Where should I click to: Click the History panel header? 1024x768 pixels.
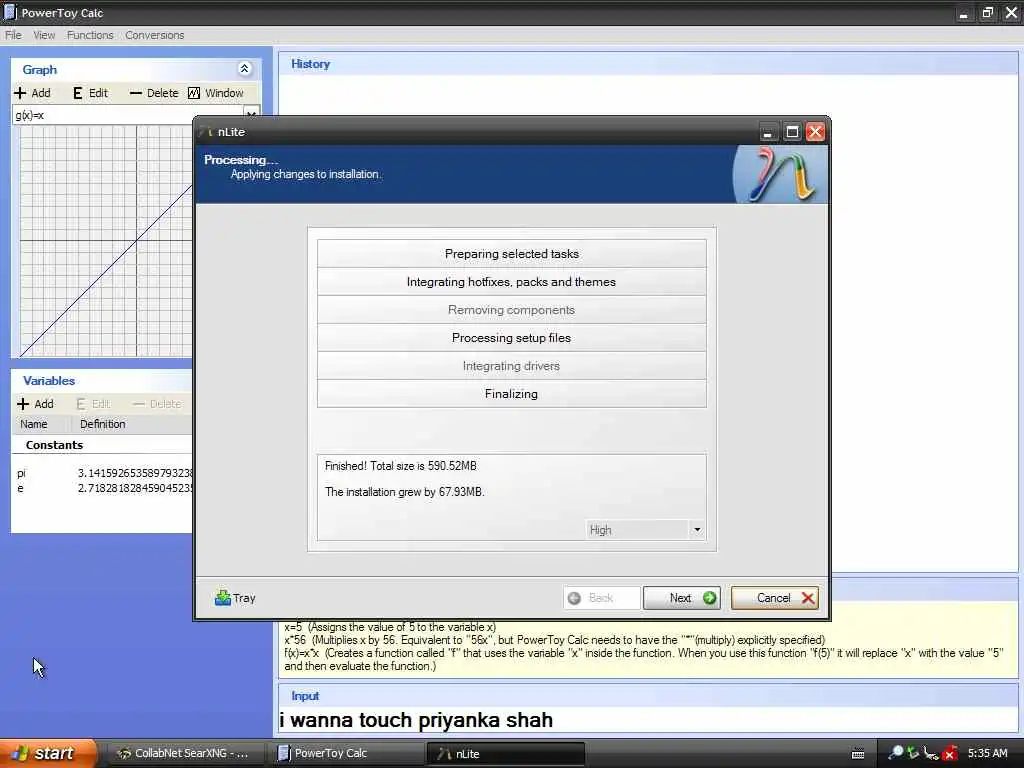coord(648,64)
